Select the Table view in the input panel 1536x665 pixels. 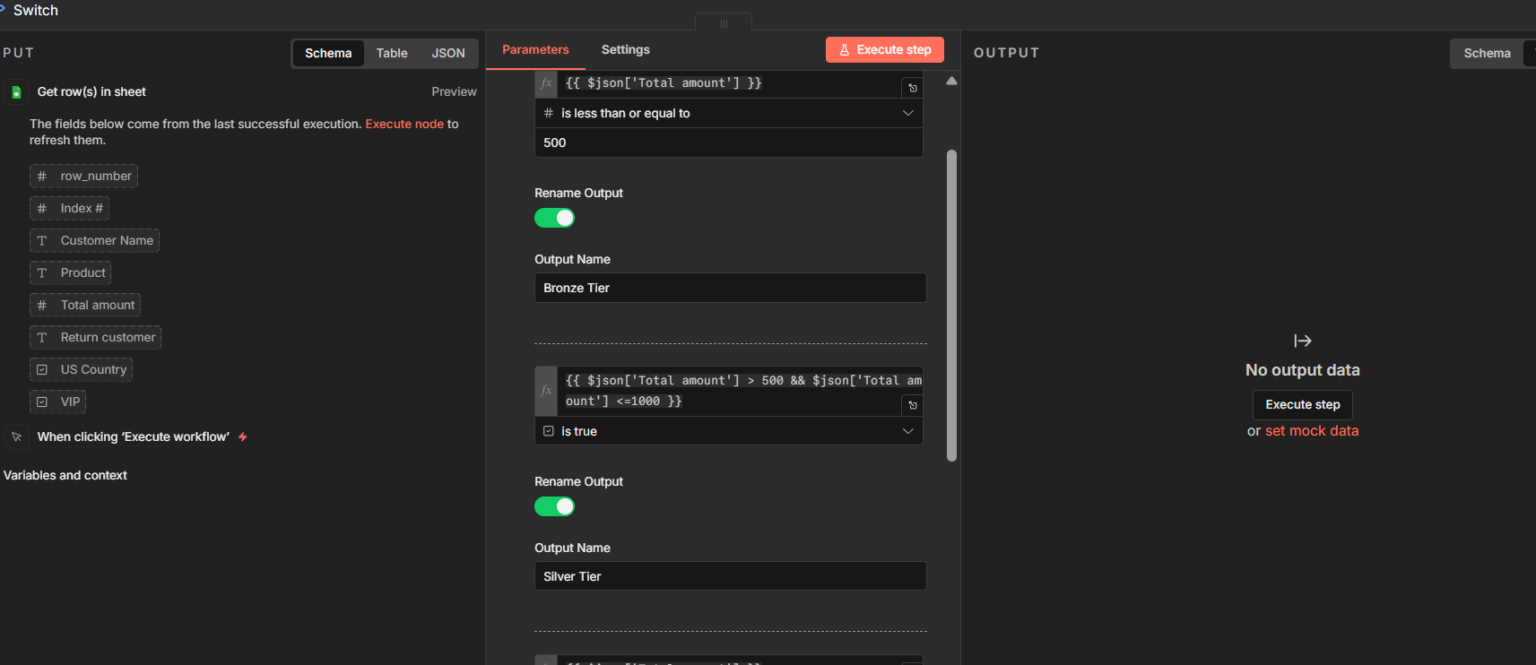[x=392, y=53]
